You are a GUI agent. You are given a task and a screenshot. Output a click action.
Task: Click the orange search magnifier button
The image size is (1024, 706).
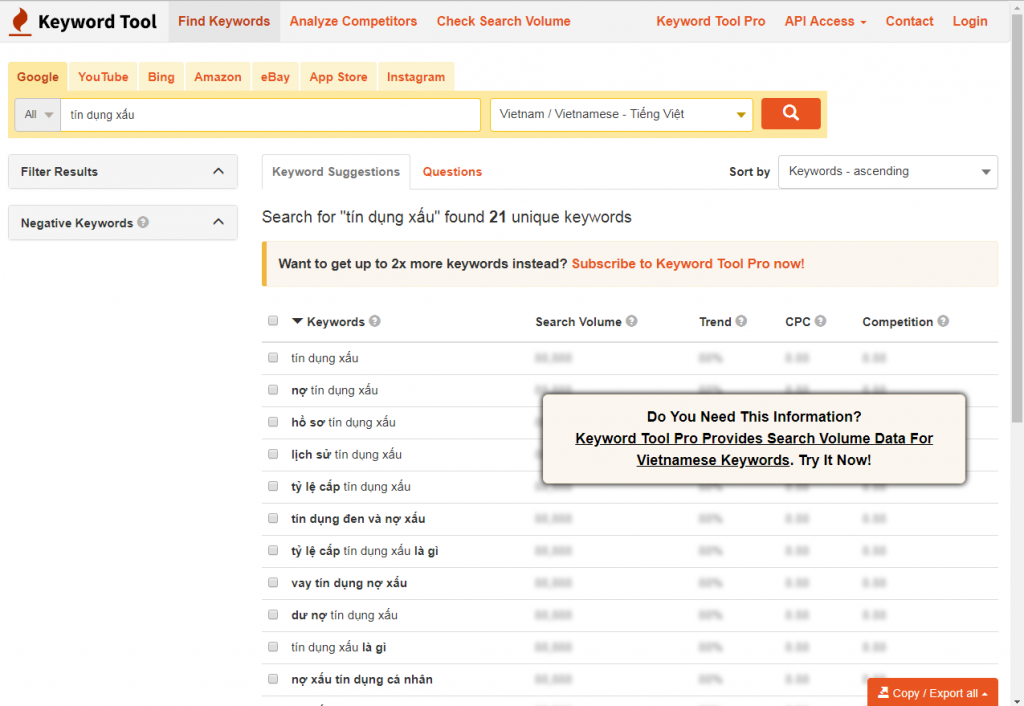790,113
